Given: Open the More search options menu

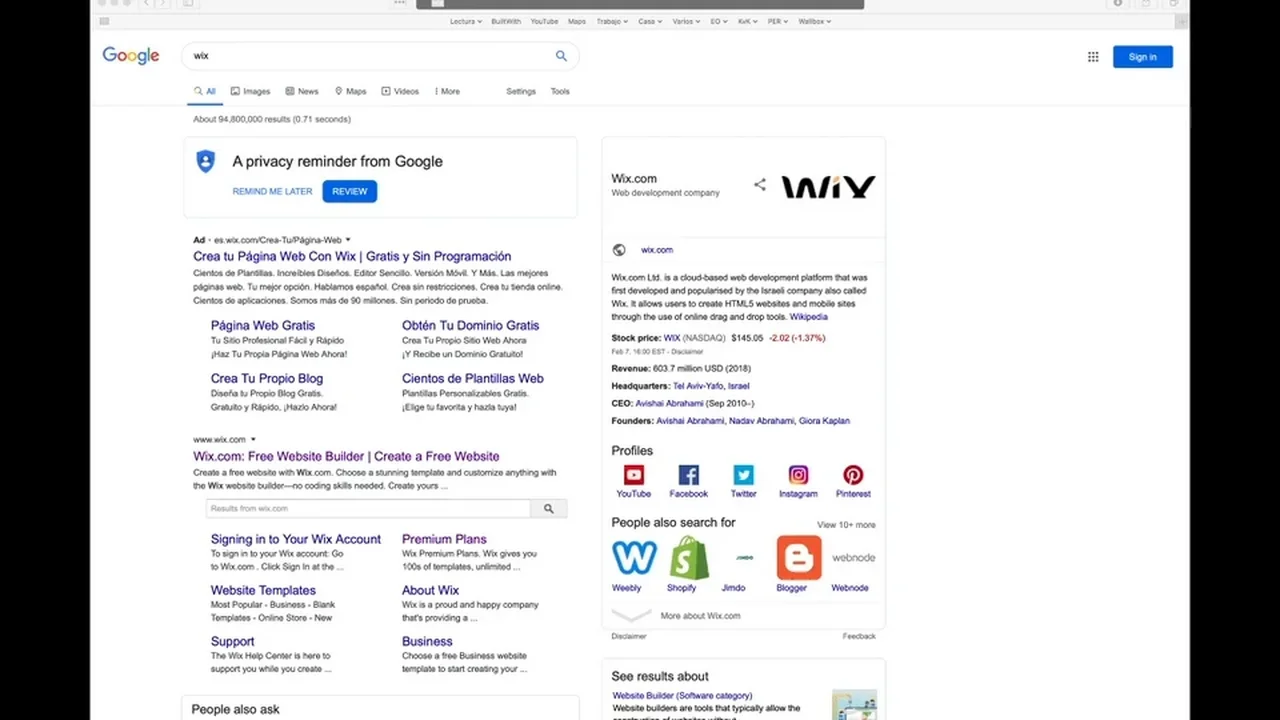Looking at the screenshot, I should [447, 91].
